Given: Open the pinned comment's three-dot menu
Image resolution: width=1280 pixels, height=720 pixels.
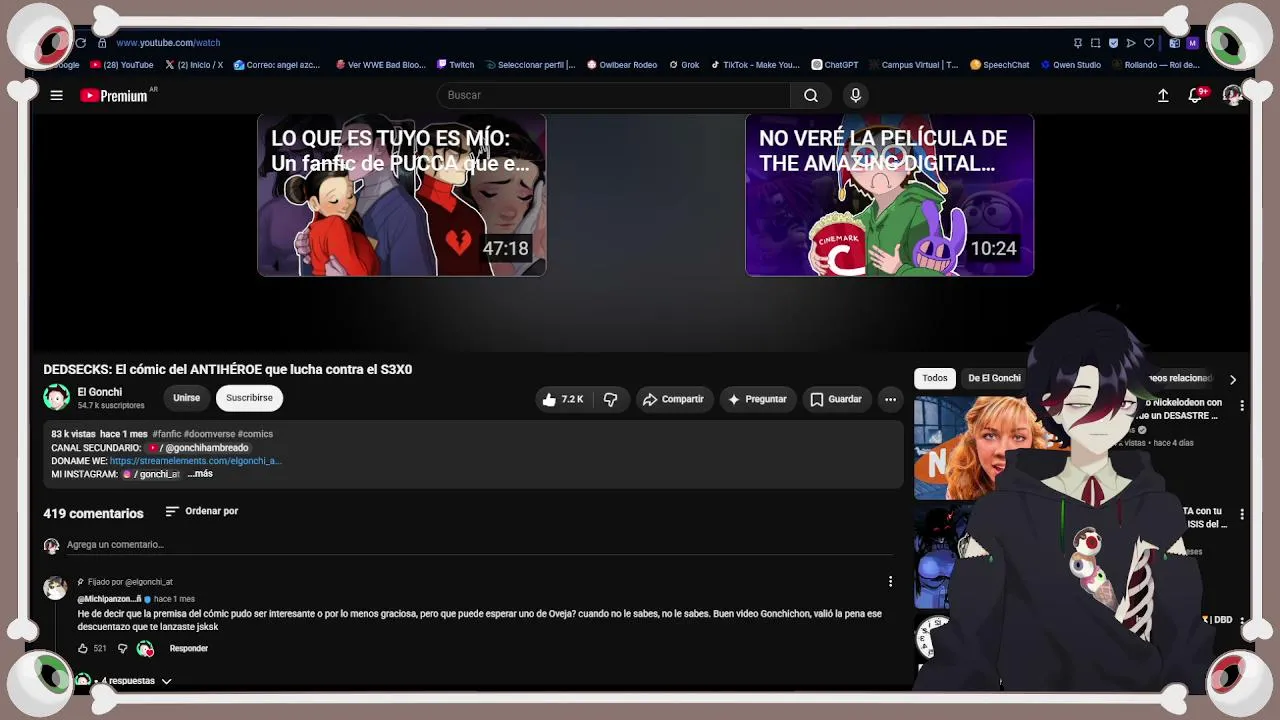Looking at the screenshot, I should point(890,581).
